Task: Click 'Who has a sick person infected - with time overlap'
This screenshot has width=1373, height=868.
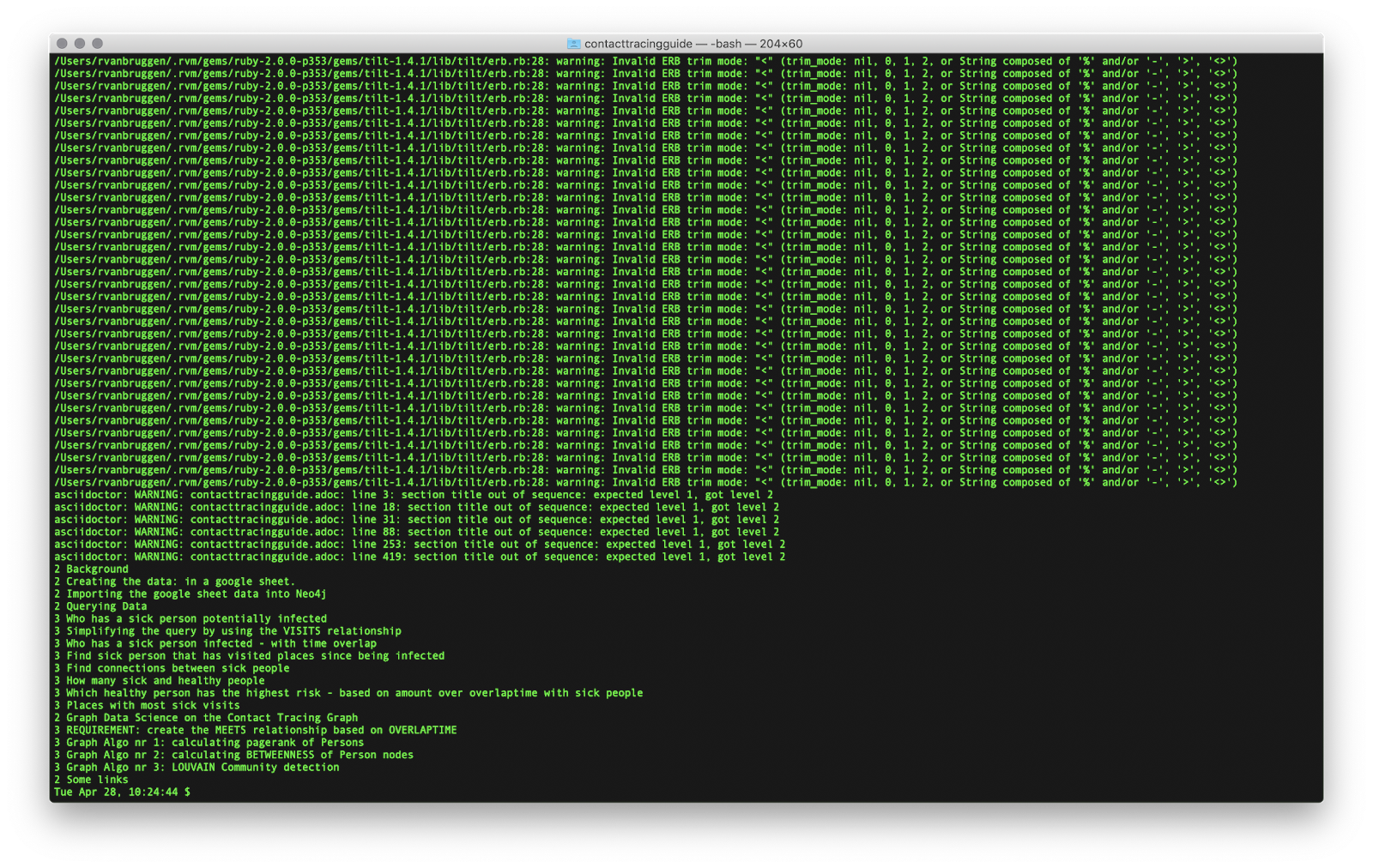Action: [x=221, y=643]
